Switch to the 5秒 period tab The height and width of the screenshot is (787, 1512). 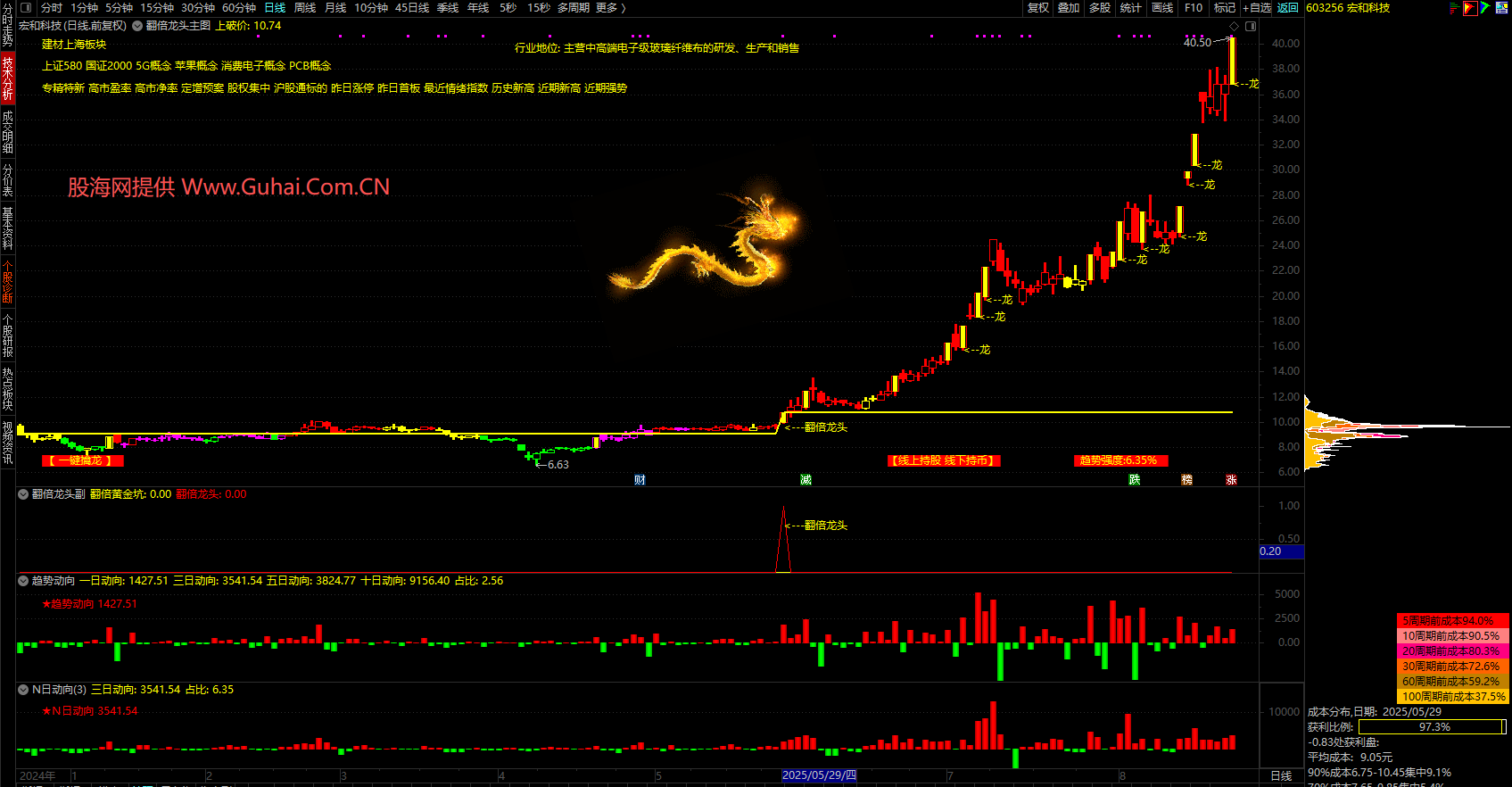click(x=508, y=7)
